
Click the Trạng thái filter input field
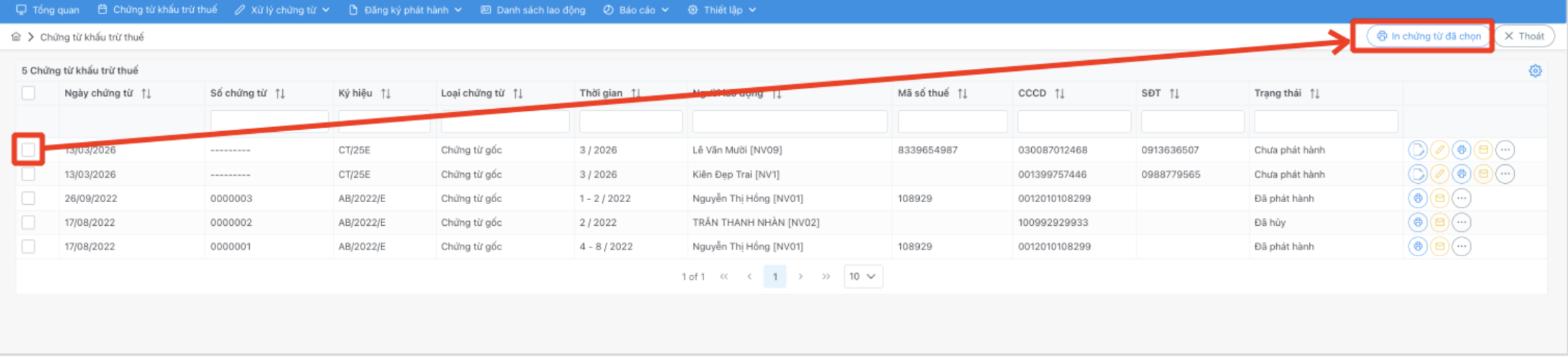pos(1326,122)
